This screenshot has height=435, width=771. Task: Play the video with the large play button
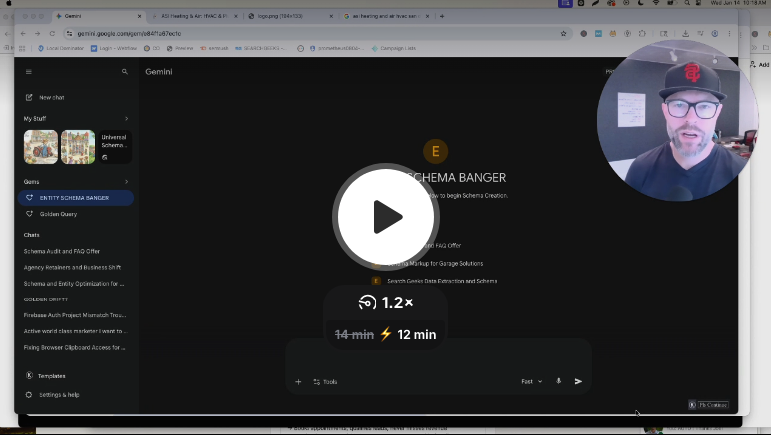pos(386,217)
